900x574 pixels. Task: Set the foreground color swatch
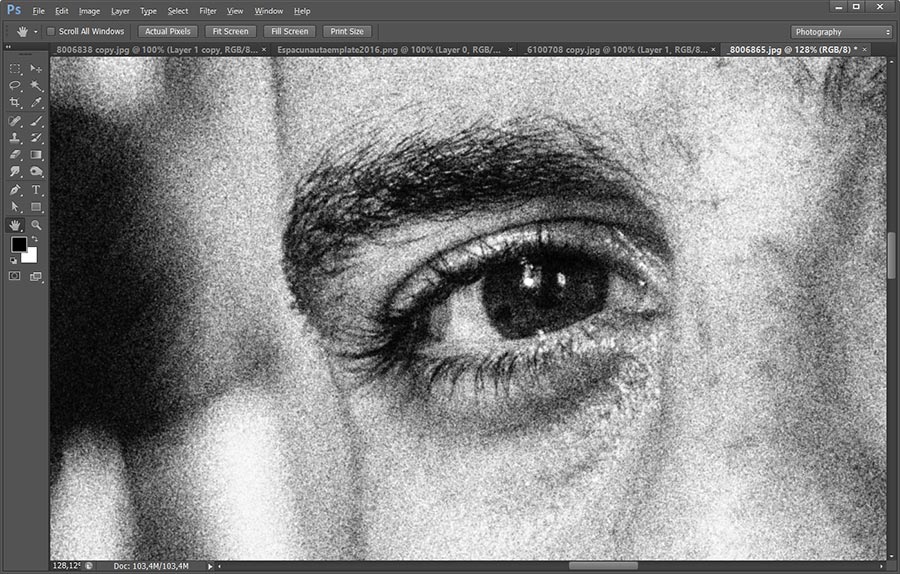pos(18,245)
